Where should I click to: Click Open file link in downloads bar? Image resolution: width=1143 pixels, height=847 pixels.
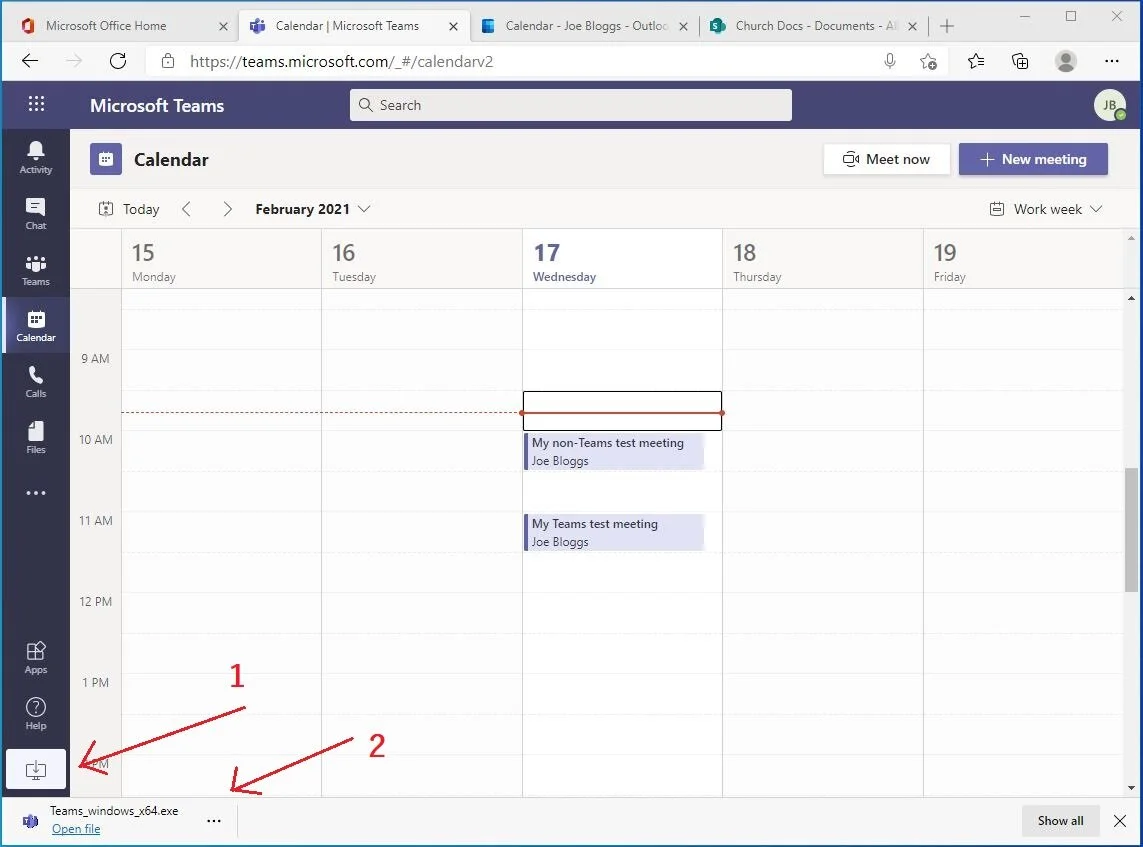[x=76, y=829]
